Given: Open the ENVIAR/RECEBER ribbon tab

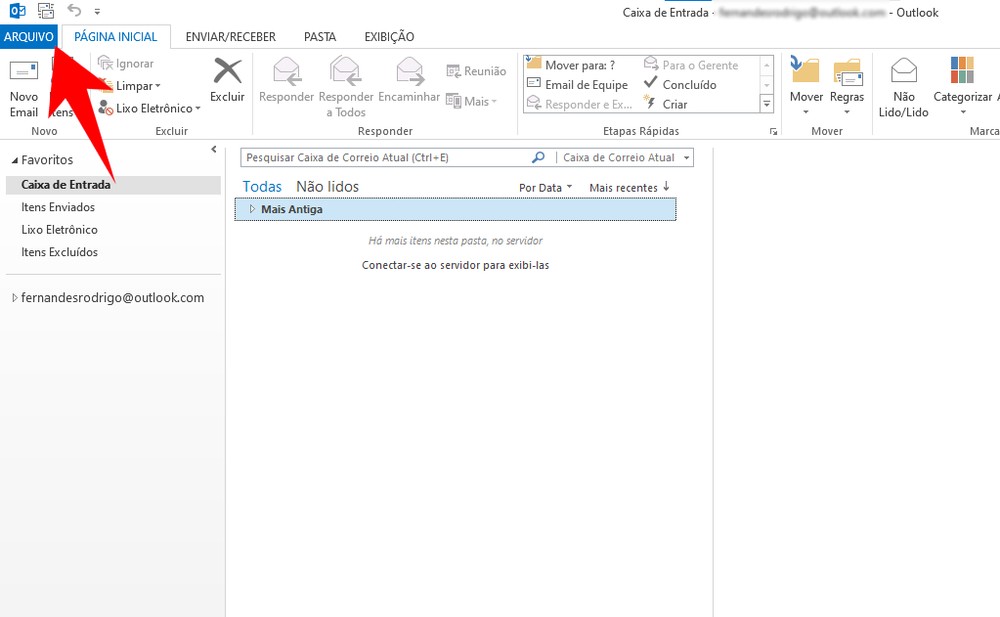Looking at the screenshot, I should pos(230,37).
